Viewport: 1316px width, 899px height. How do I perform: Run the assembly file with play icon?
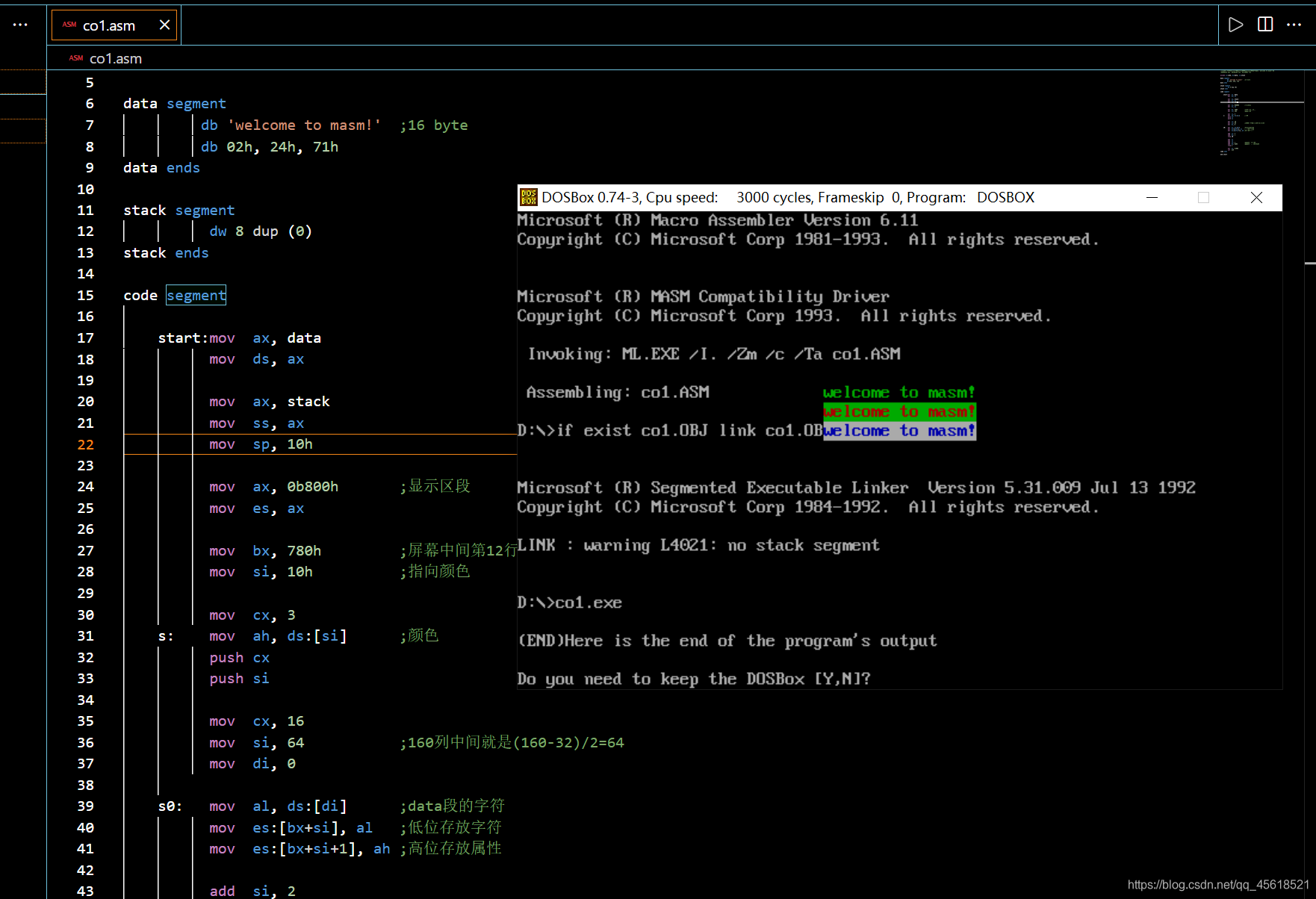point(1236,25)
